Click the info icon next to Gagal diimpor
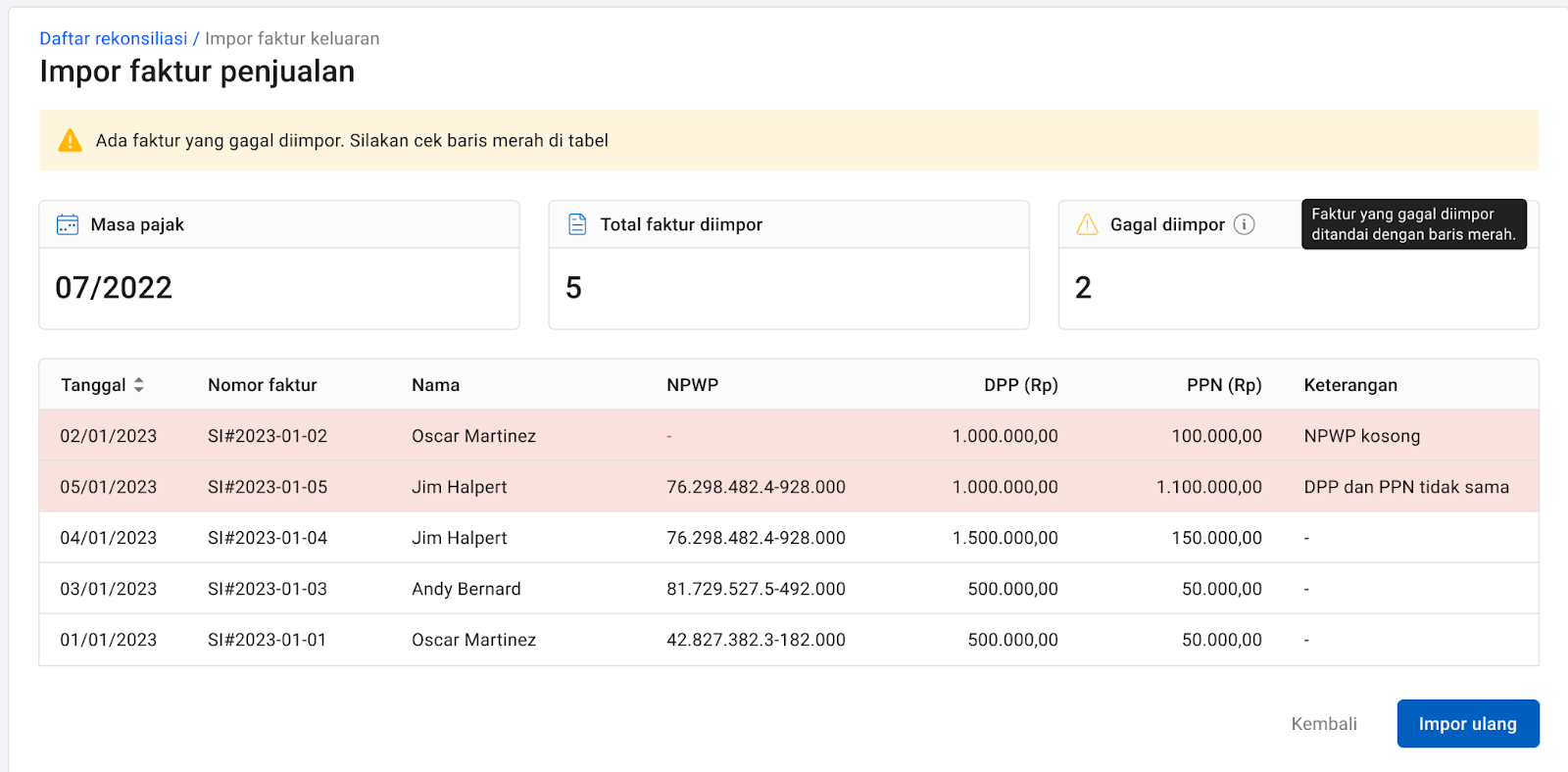Screen dimensions: 1568x772 click(1244, 224)
